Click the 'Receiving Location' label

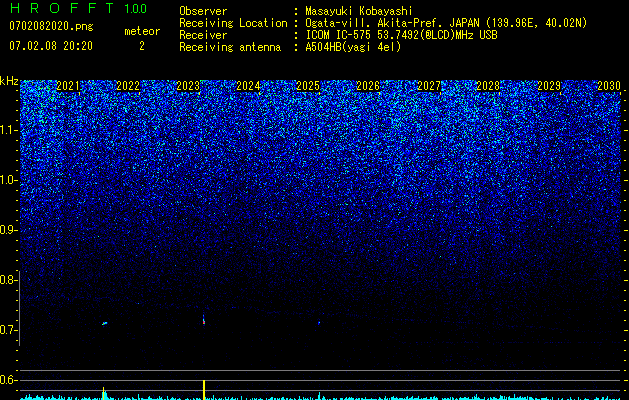tap(233, 23)
